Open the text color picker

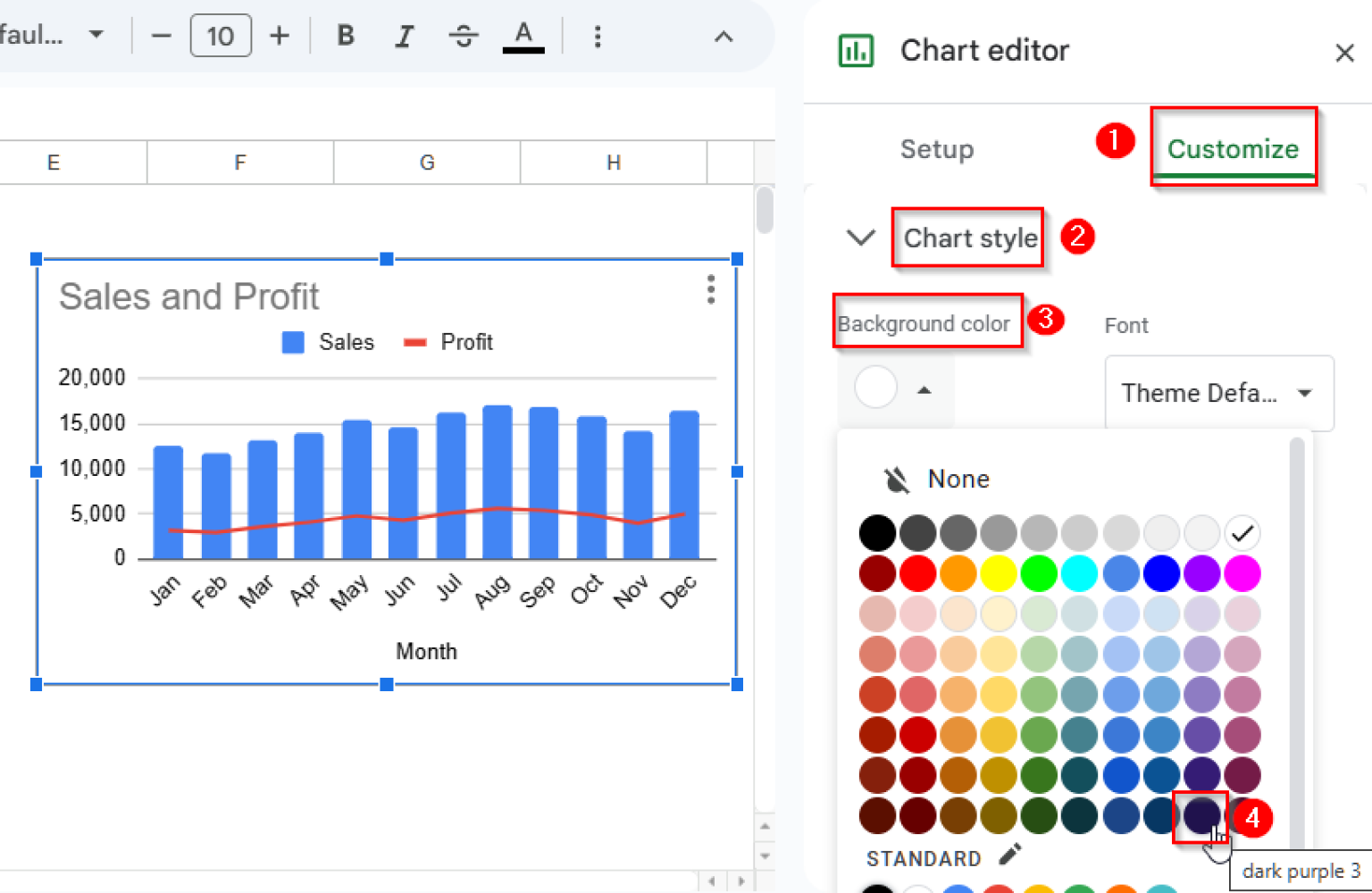coord(523,36)
